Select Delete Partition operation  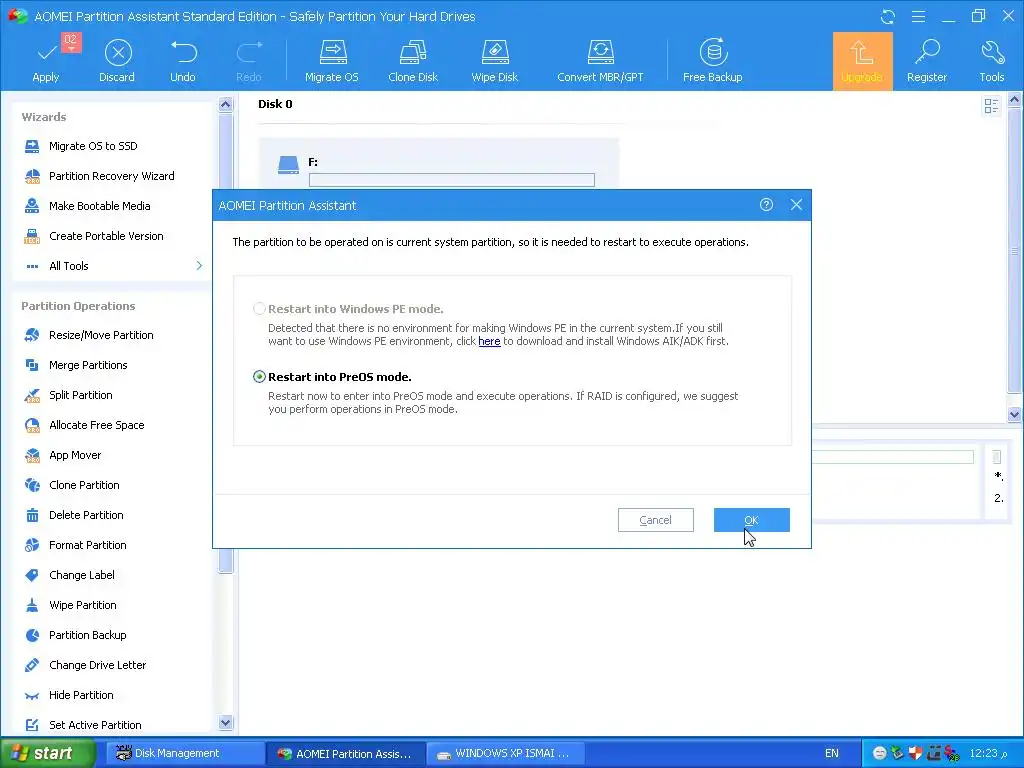86,515
